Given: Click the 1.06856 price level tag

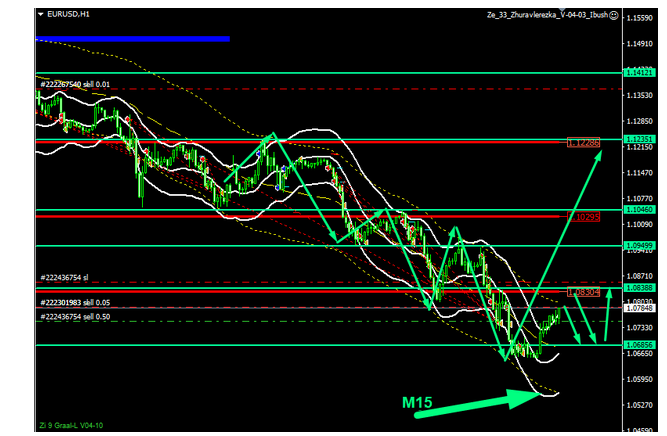Looking at the screenshot, I should coord(640,344).
